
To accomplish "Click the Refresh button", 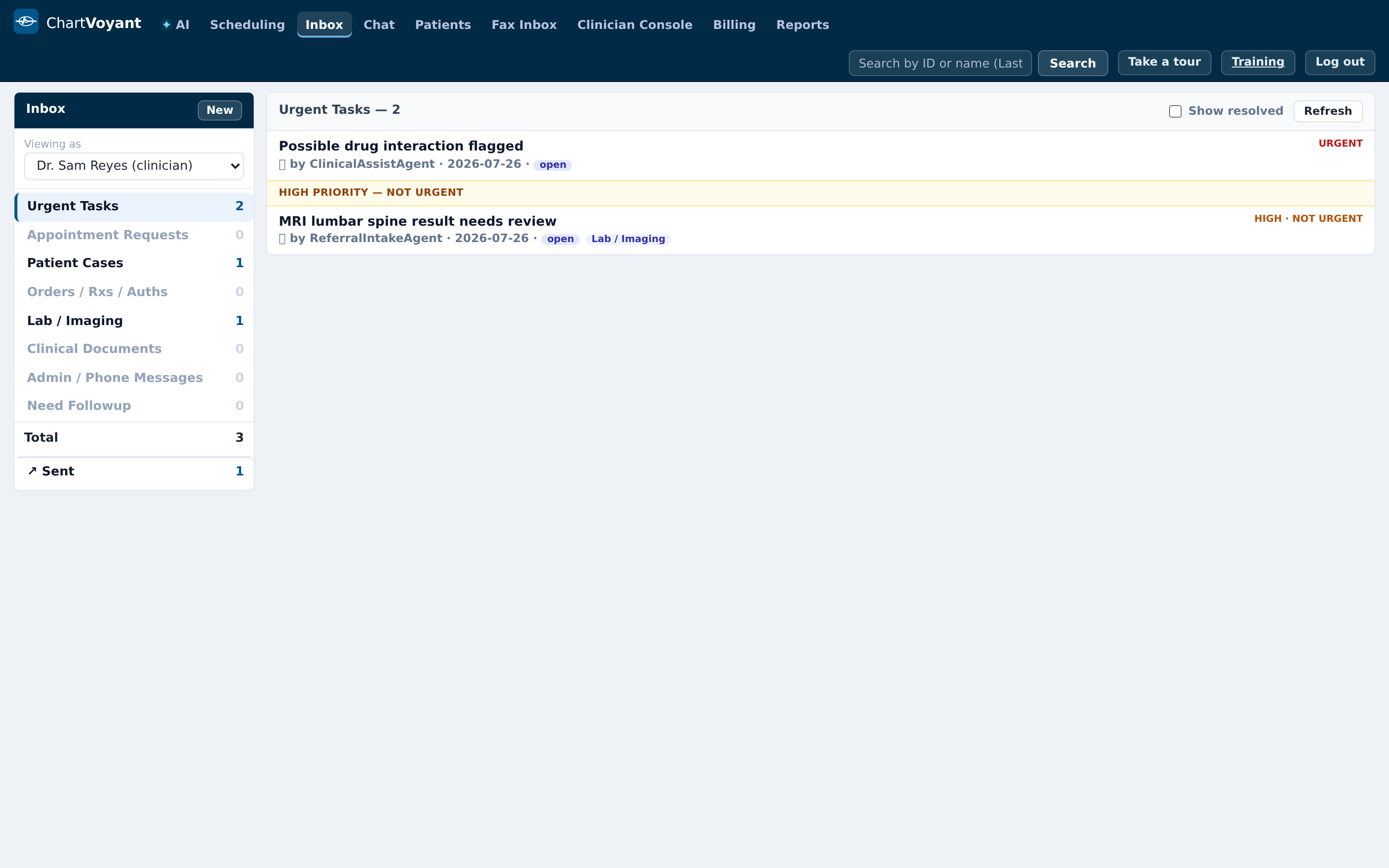I will (1328, 111).
